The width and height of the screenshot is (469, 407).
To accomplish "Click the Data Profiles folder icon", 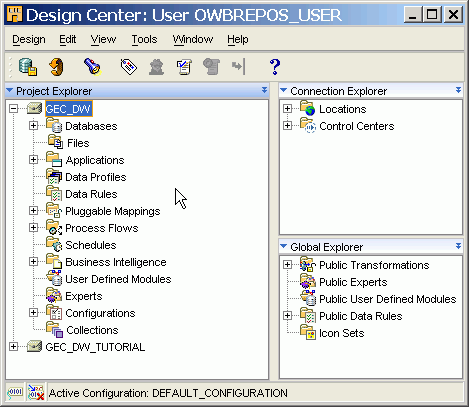I will tap(54, 177).
